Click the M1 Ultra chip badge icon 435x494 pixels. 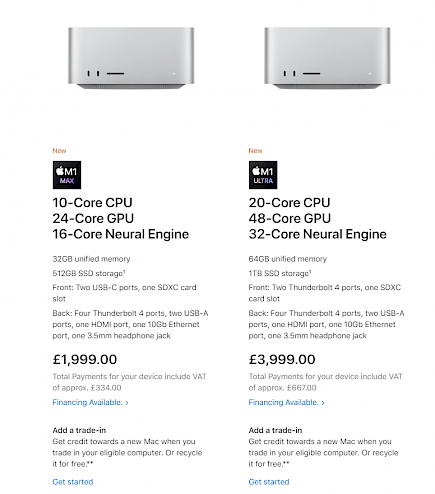[x=263, y=175]
